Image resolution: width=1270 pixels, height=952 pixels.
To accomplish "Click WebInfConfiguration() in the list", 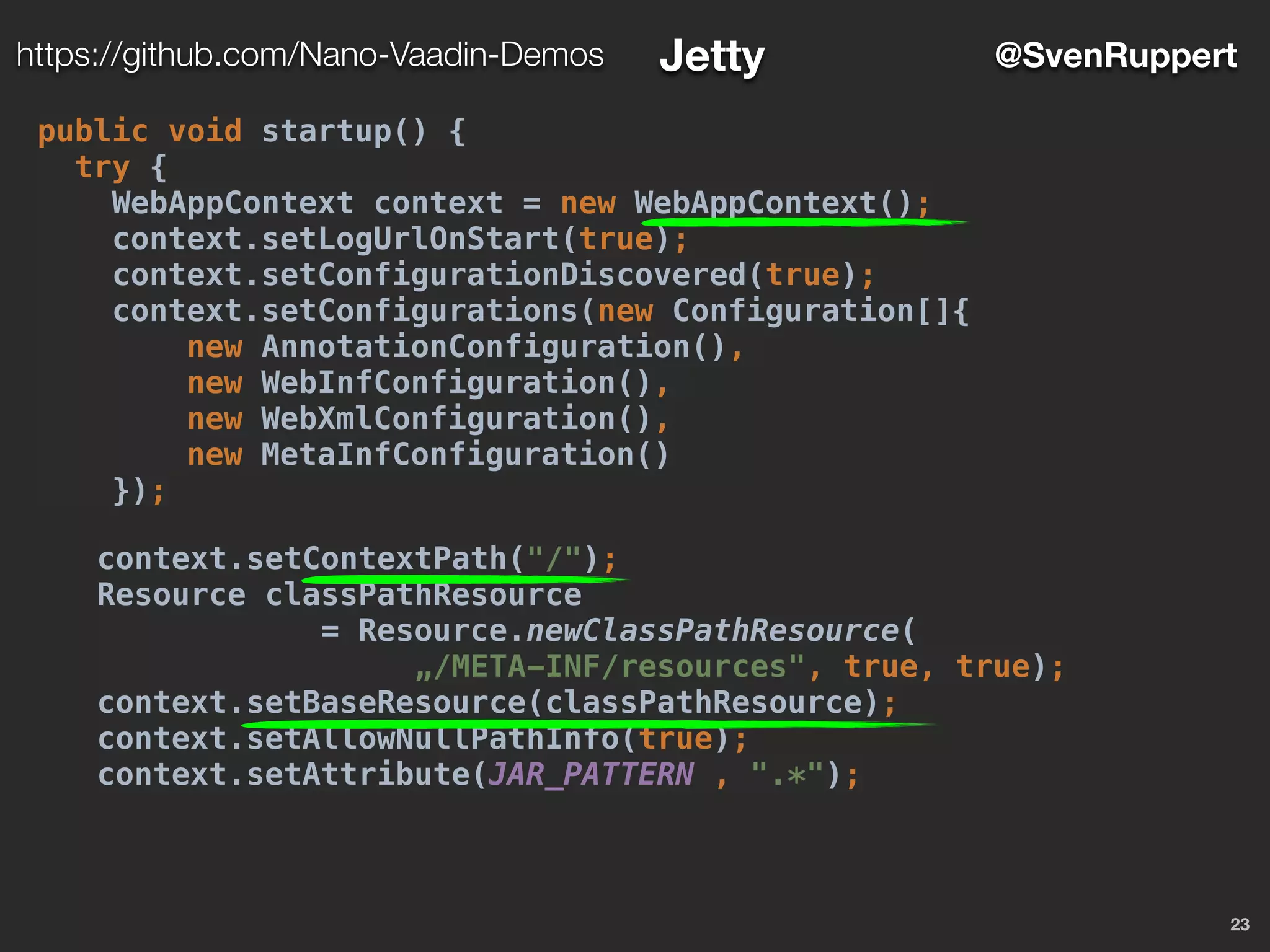I will [456, 383].
